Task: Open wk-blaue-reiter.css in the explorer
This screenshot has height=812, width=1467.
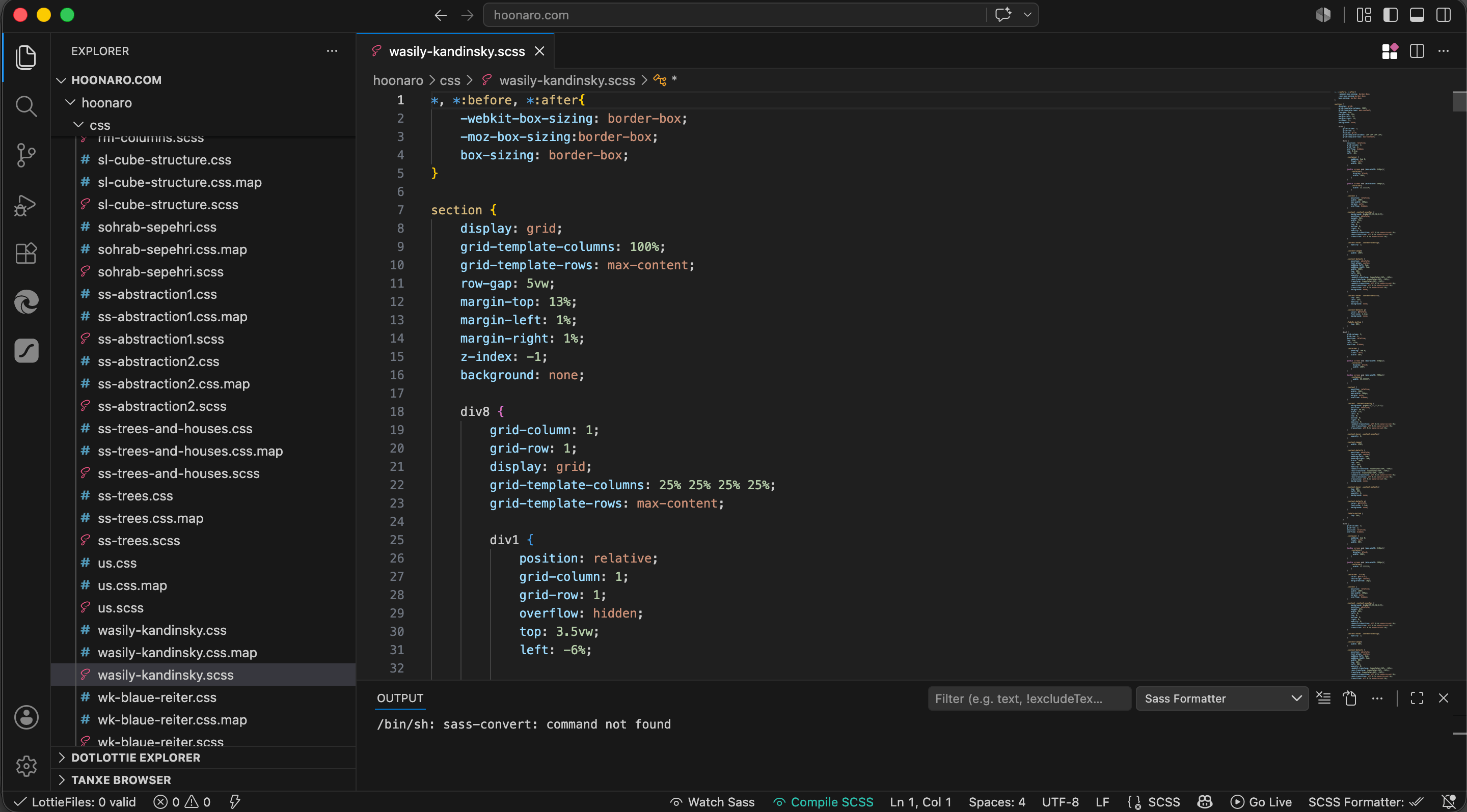Action: pyautogui.click(x=157, y=697)
